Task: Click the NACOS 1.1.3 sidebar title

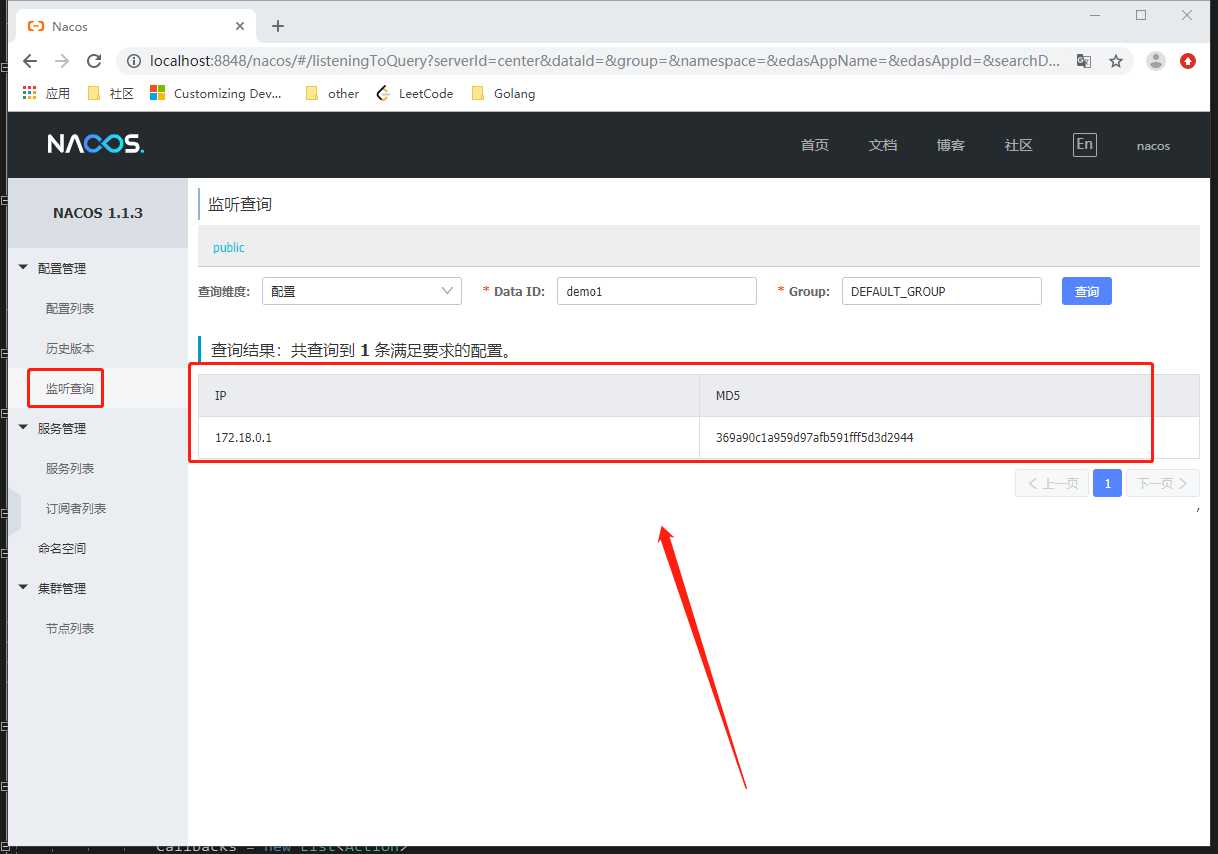Action: [98, 213]
